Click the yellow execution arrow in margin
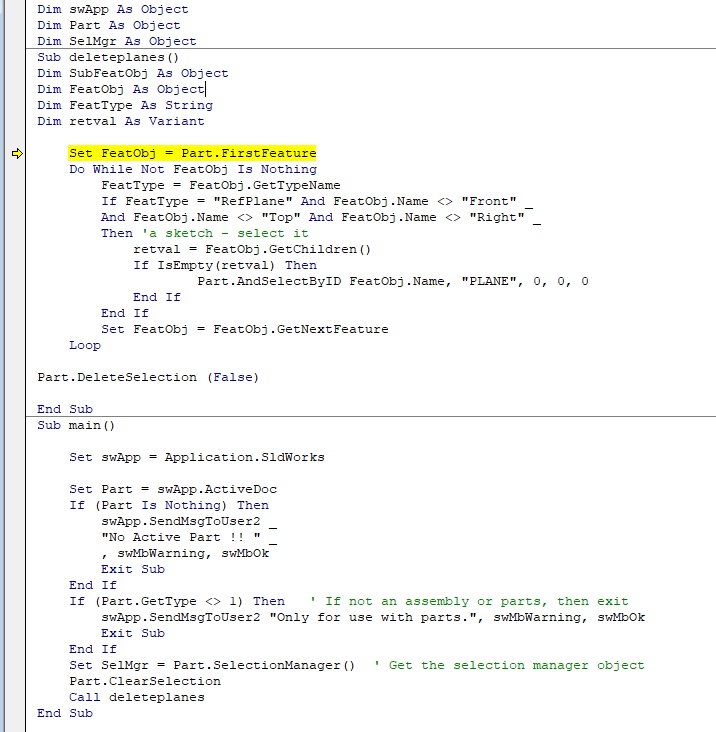716x732 pixels. tap(17, 154)
